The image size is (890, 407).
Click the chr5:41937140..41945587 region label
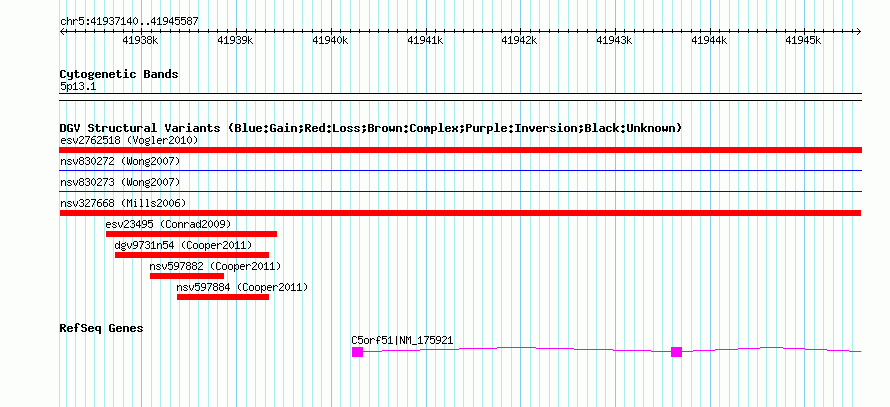129,22
